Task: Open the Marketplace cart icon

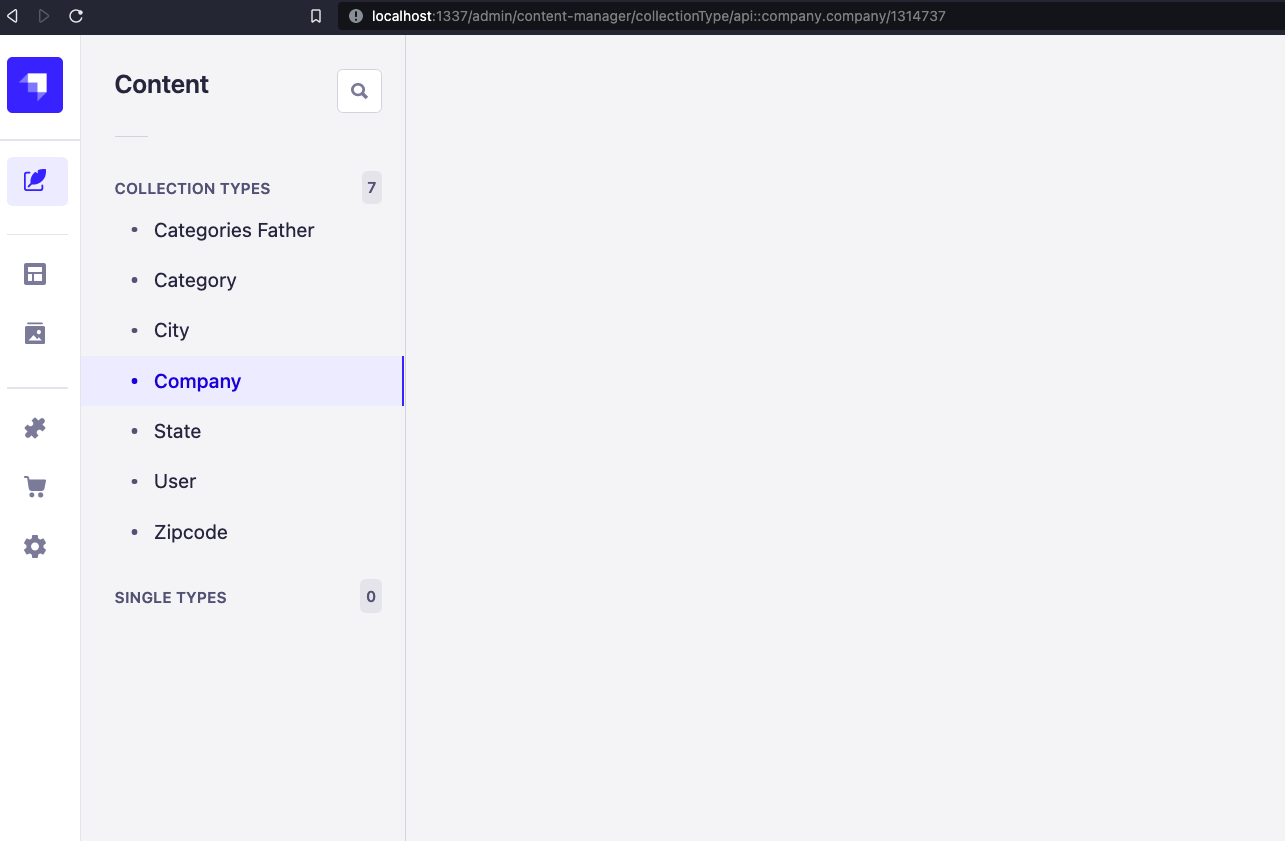Action: pos(35,487)
